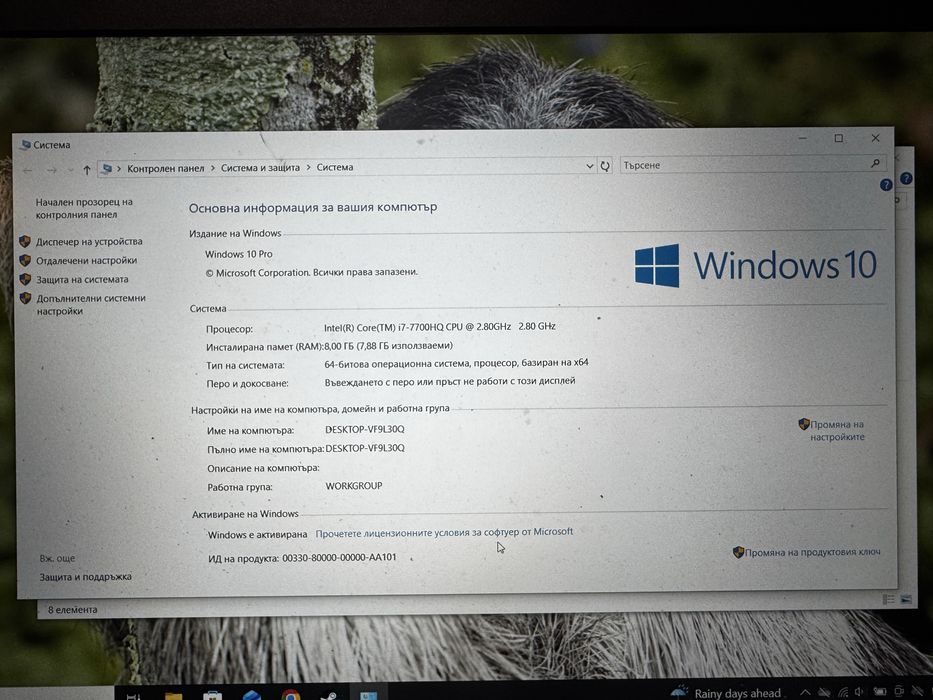Click Промяна на настройките link
This screenshot has width=933, height=700.
837,430
